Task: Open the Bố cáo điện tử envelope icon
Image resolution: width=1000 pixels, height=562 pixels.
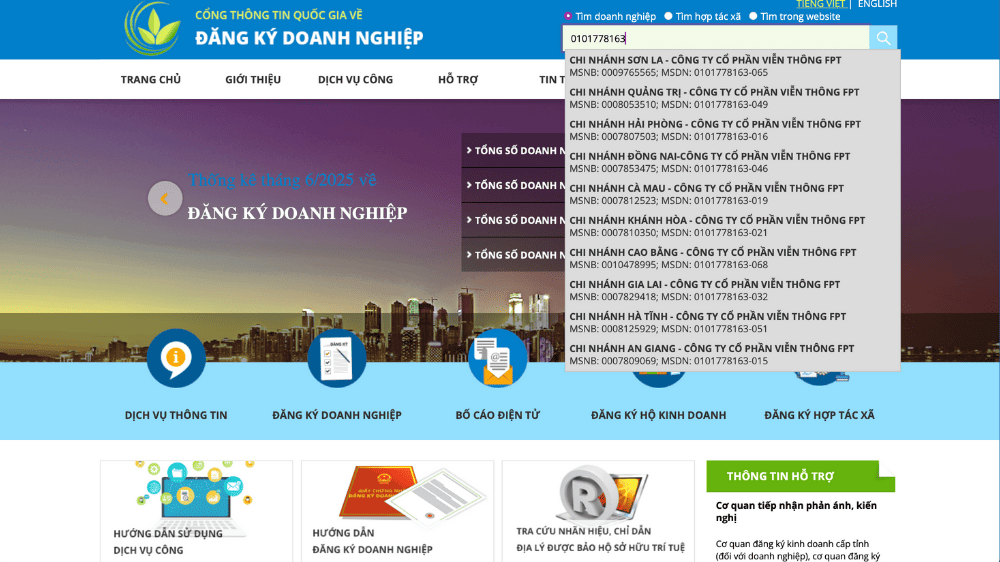Action: tap(497, 358)
